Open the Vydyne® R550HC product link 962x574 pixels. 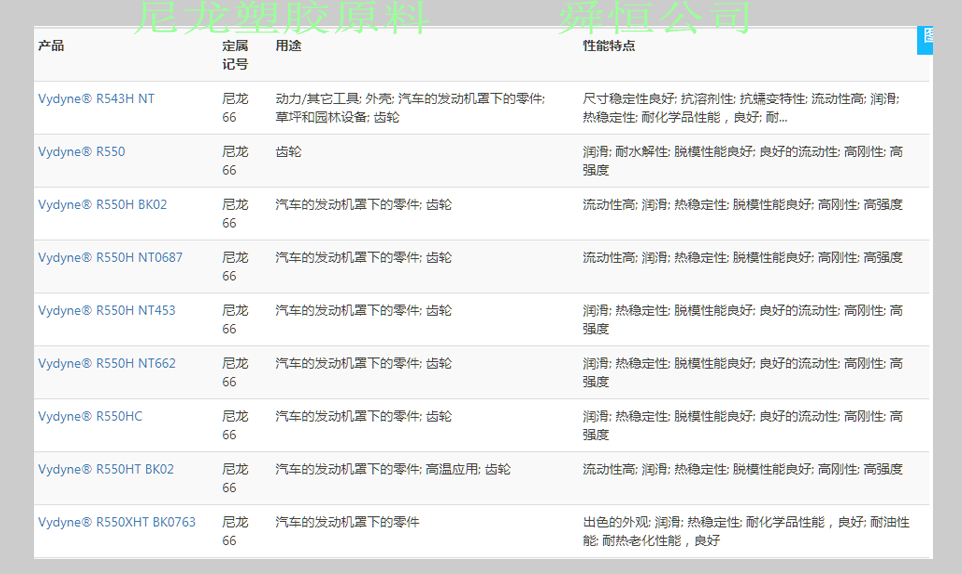tap(90, 416)
